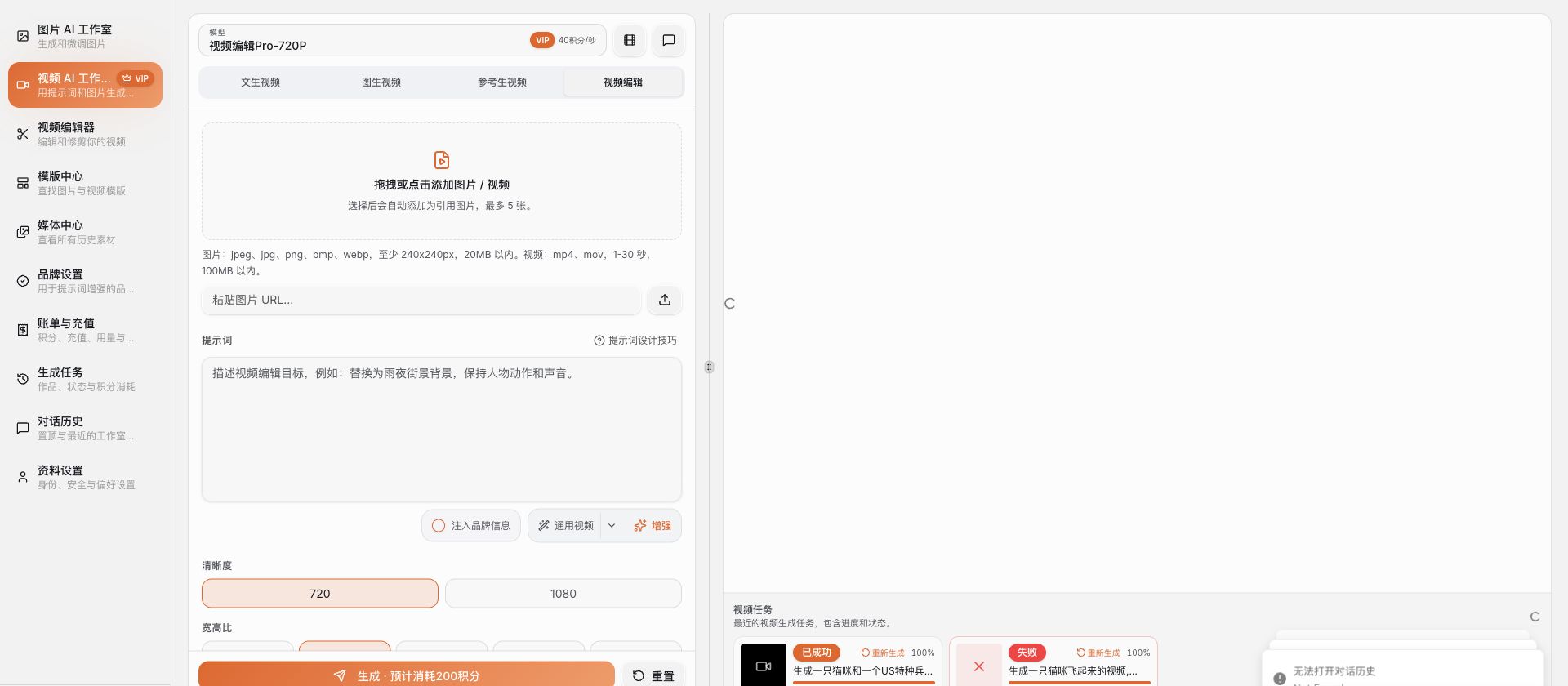Click the upload icon button next to URL field

(665, 300)
